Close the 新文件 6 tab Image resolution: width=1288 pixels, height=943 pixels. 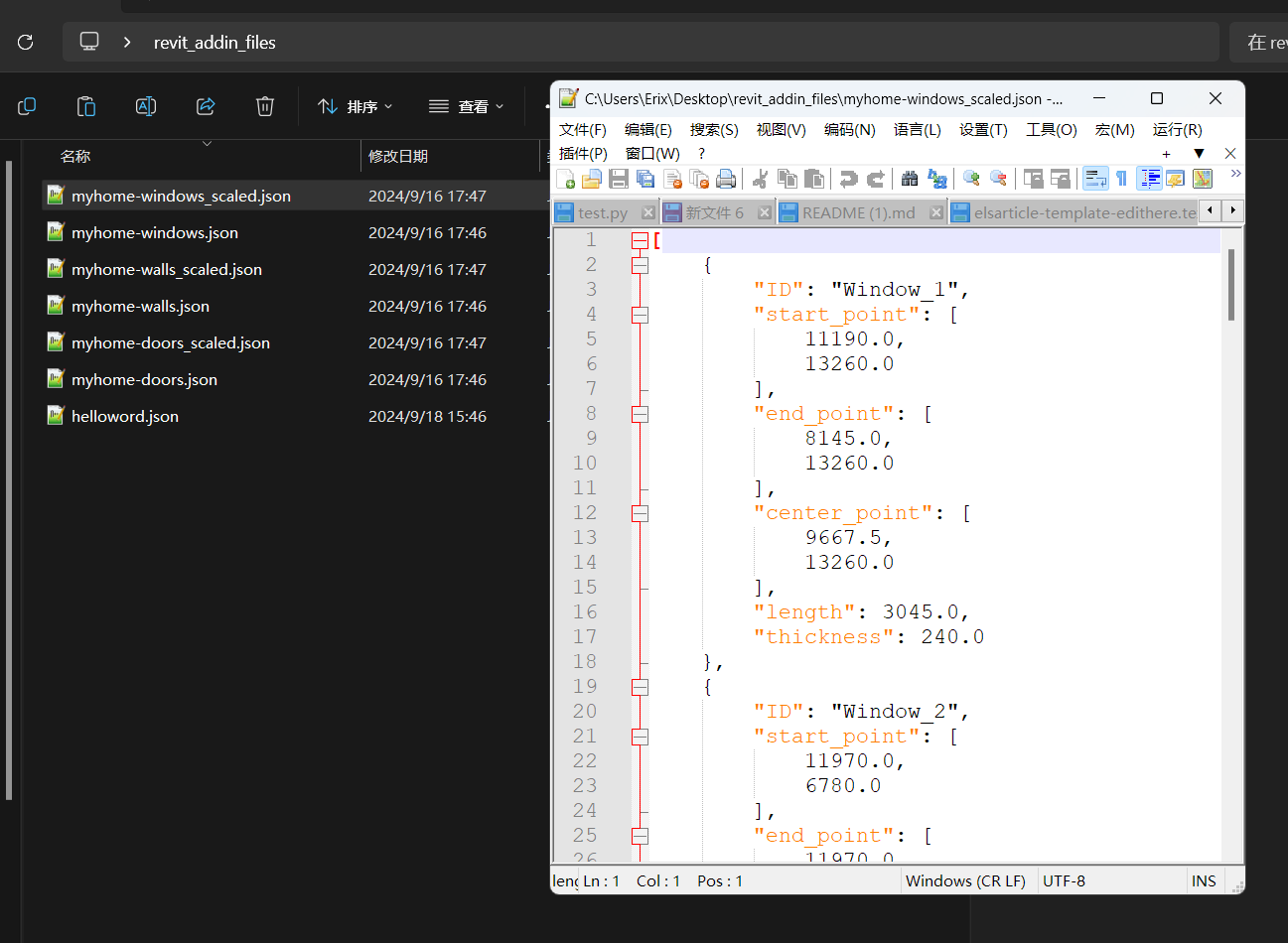tap(765, 212)
